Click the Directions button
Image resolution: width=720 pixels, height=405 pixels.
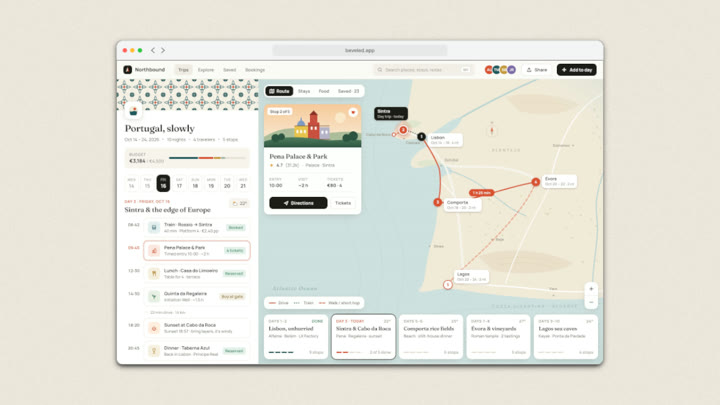coord(298,203)
